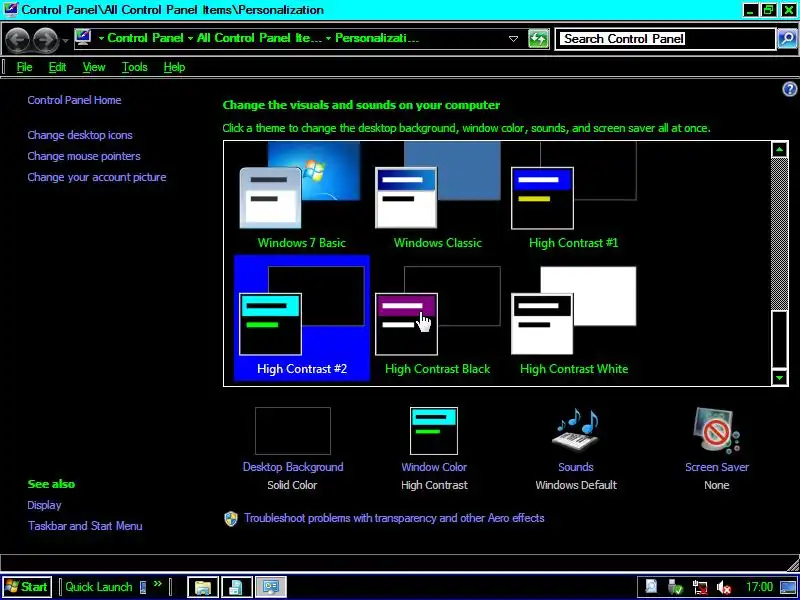Open the Tools menu

135,67
